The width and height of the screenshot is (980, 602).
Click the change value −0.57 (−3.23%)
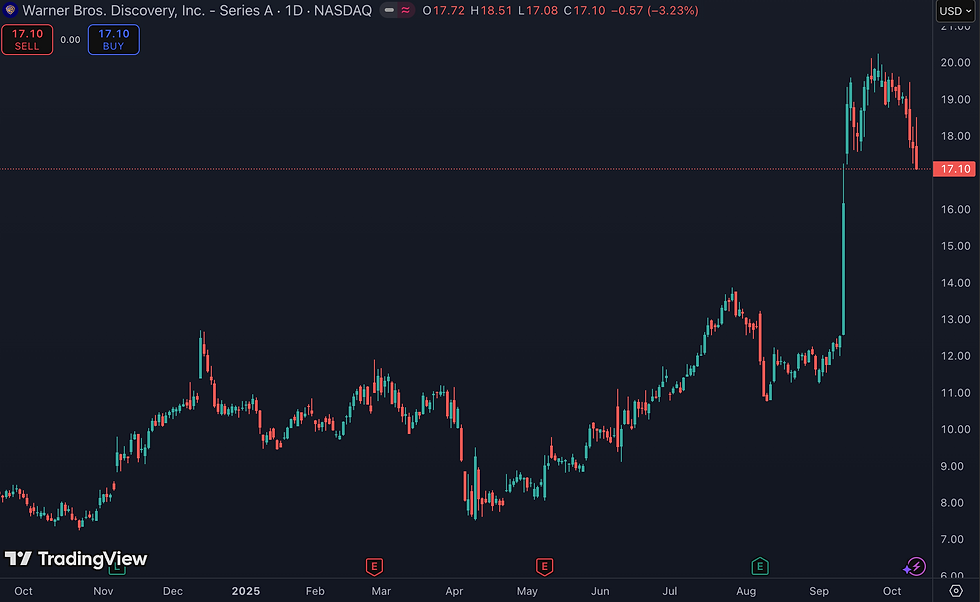(654, 11)
